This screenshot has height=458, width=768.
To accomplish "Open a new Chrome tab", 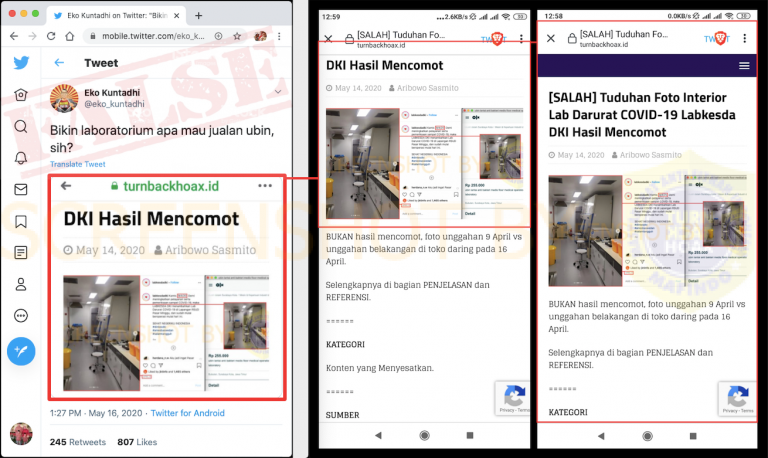I will click(198, 16).
